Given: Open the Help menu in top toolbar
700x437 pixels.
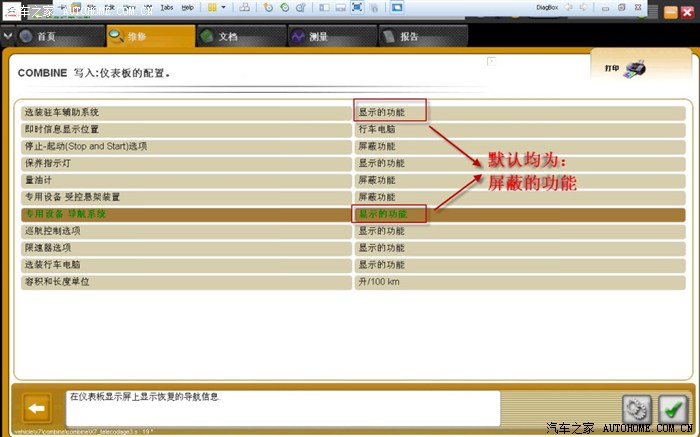Looking at the screenshot, I should click(x=187, y=7).
